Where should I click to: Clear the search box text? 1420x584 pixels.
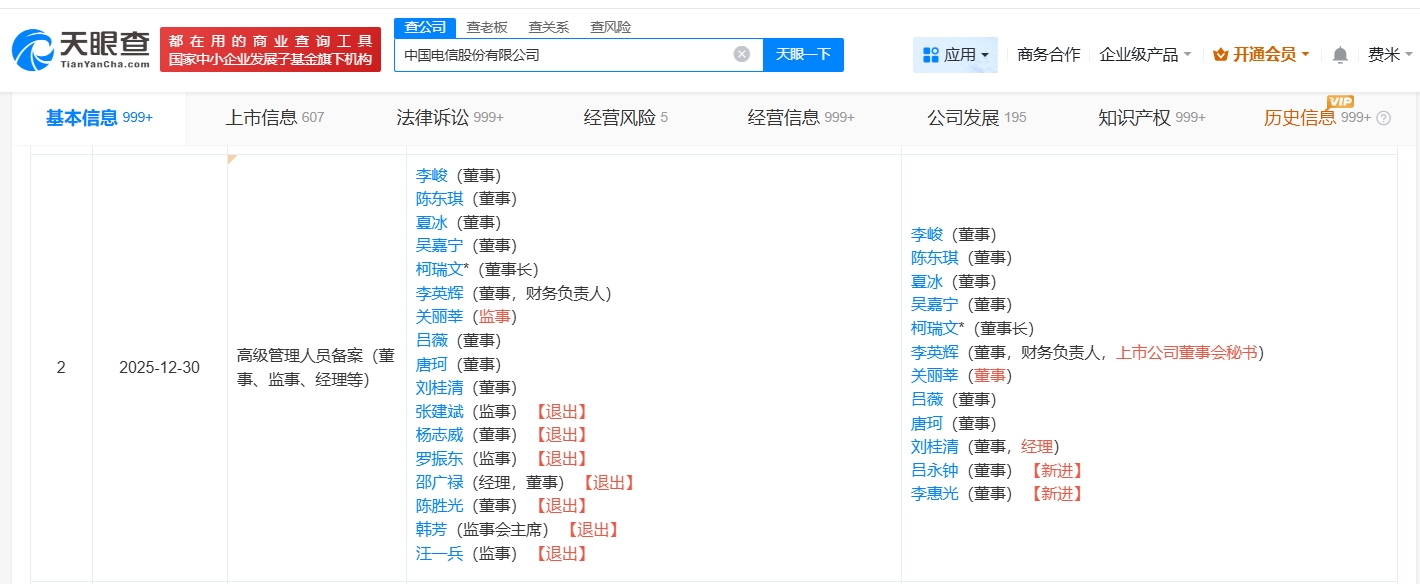[741, 54]
